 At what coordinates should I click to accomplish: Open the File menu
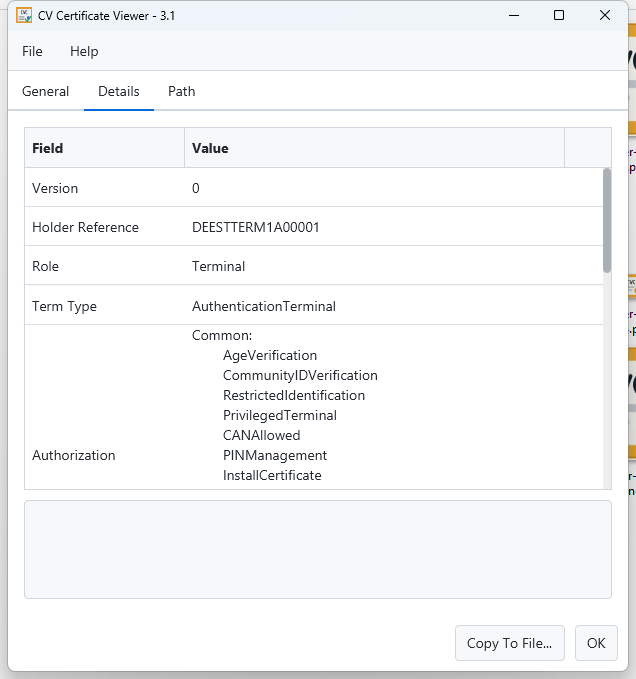tap(32, 52)
